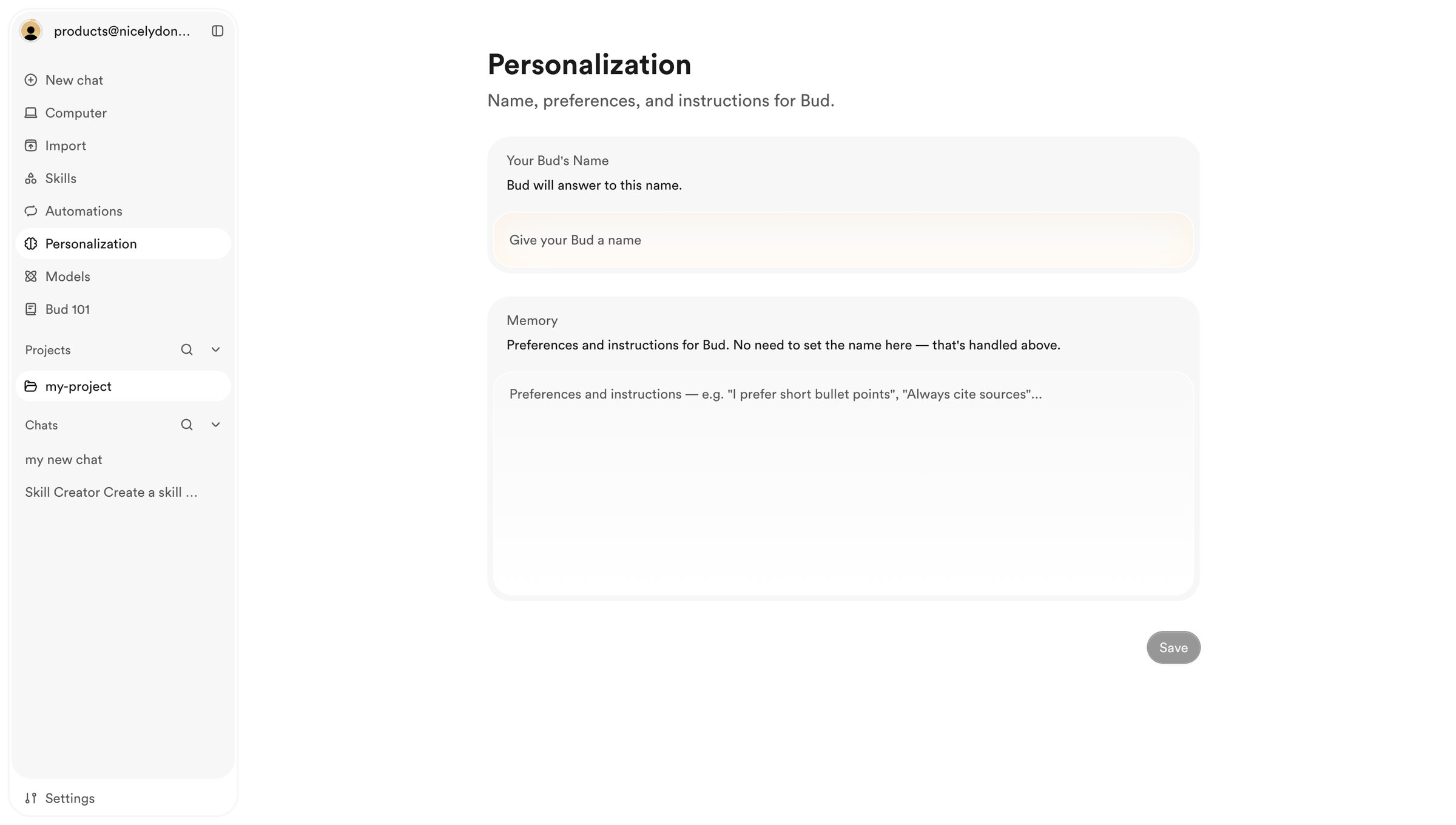The width and height of the screenshot is (1456, 825).
Task: Click the user avatar icon
Action: [x=31, y=31]
